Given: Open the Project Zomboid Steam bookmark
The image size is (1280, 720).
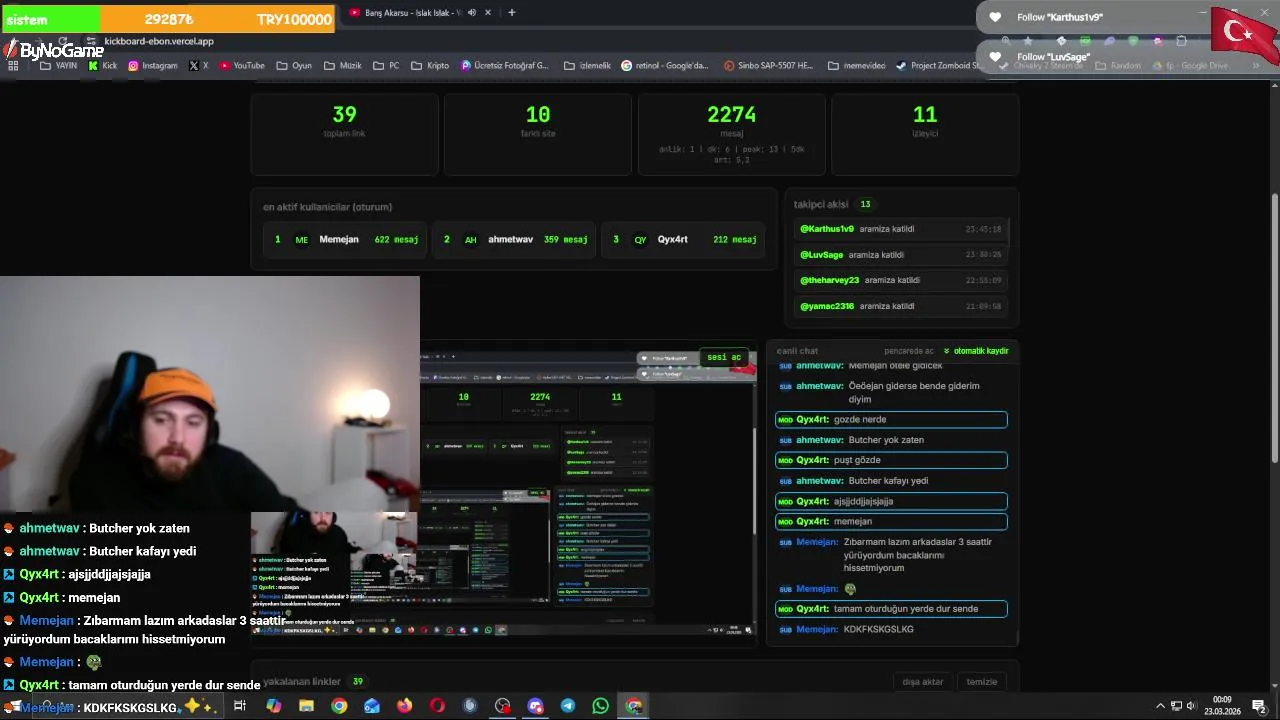Looking at the screenshot, I should coord(938,66).
